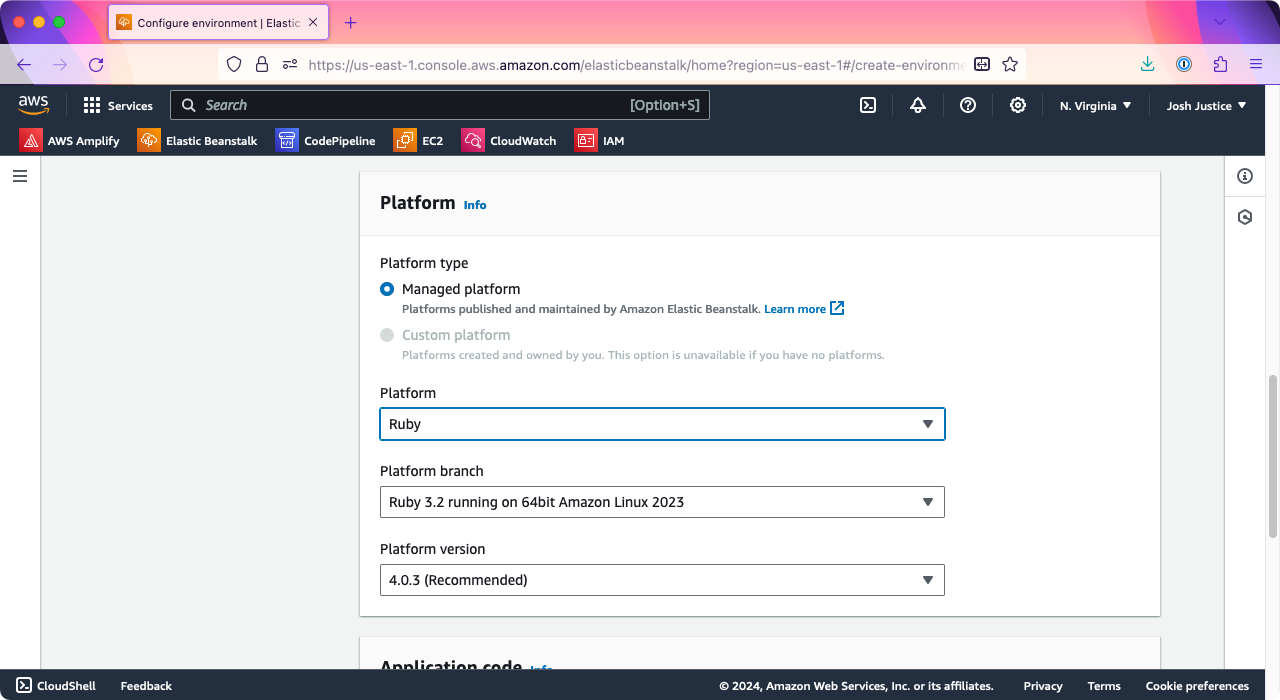Click the browser URL address bar

[636, 64]
